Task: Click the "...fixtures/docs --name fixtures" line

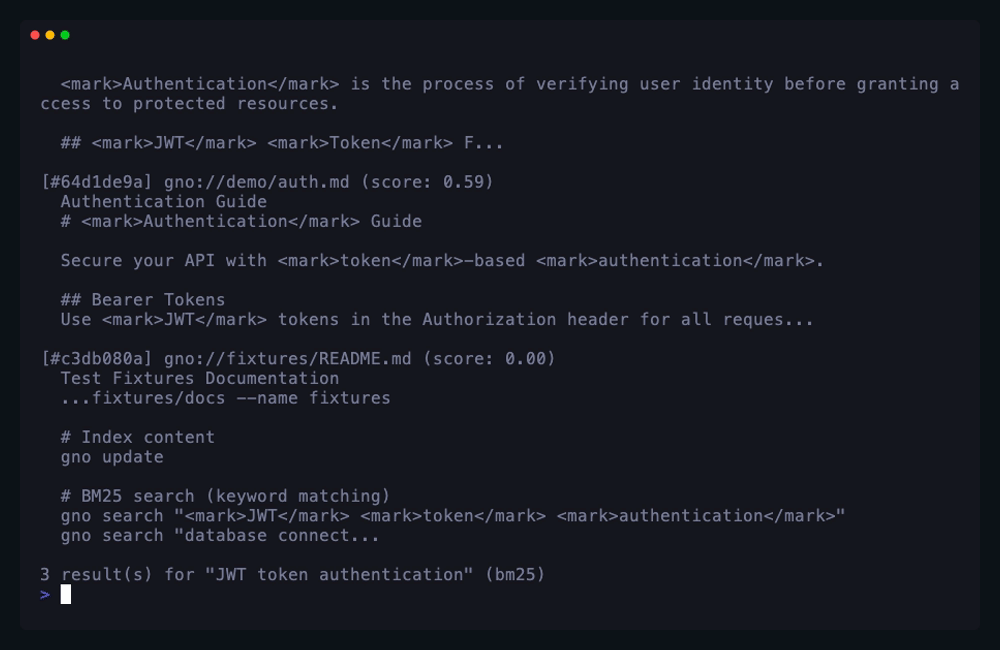Action: pyautogui.click(x=225, y=398)
